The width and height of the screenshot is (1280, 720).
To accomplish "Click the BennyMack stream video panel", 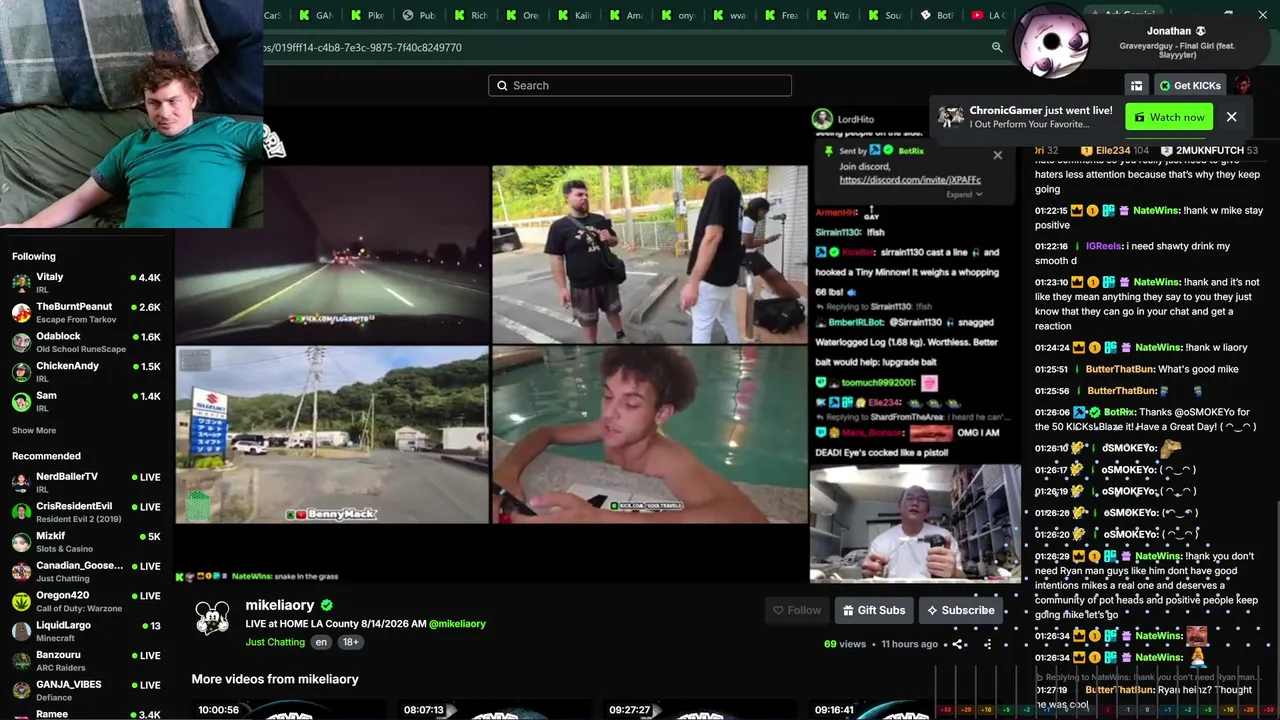I will pyautogui.click(x=332, y=435).
